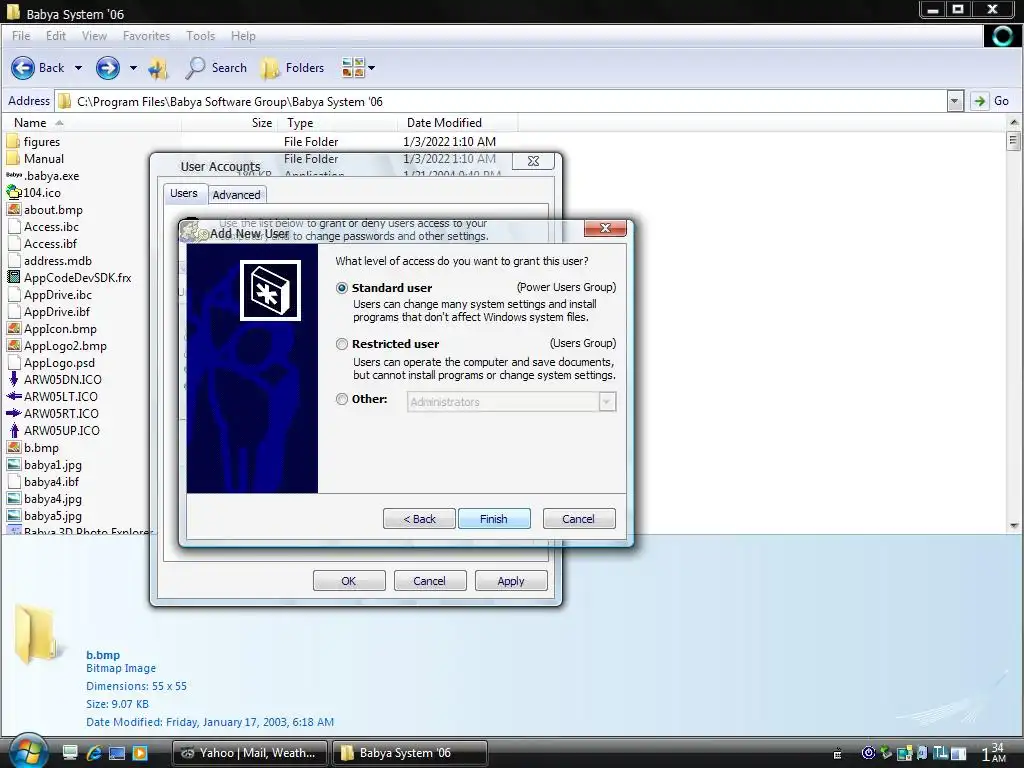
Task: Sort by the Type column header
Action: click(x=338, y=123)
